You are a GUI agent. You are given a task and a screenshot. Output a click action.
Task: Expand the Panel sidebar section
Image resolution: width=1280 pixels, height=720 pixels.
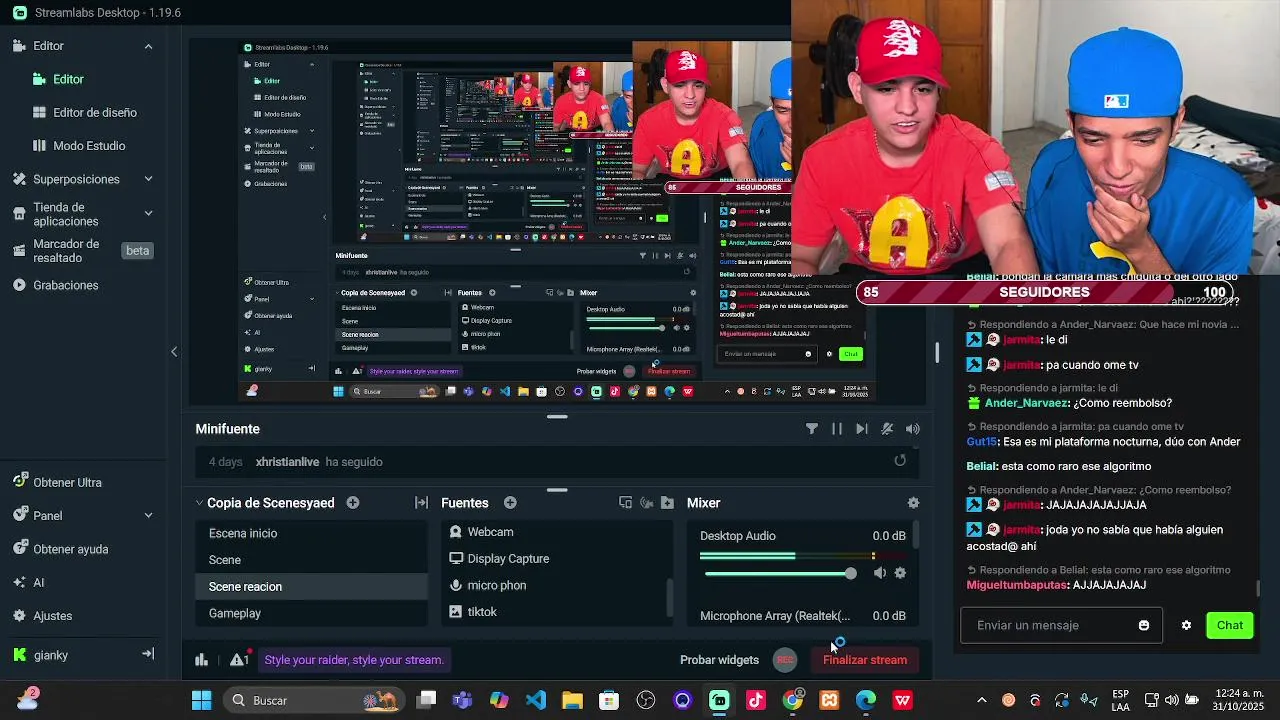click(148, 516)
